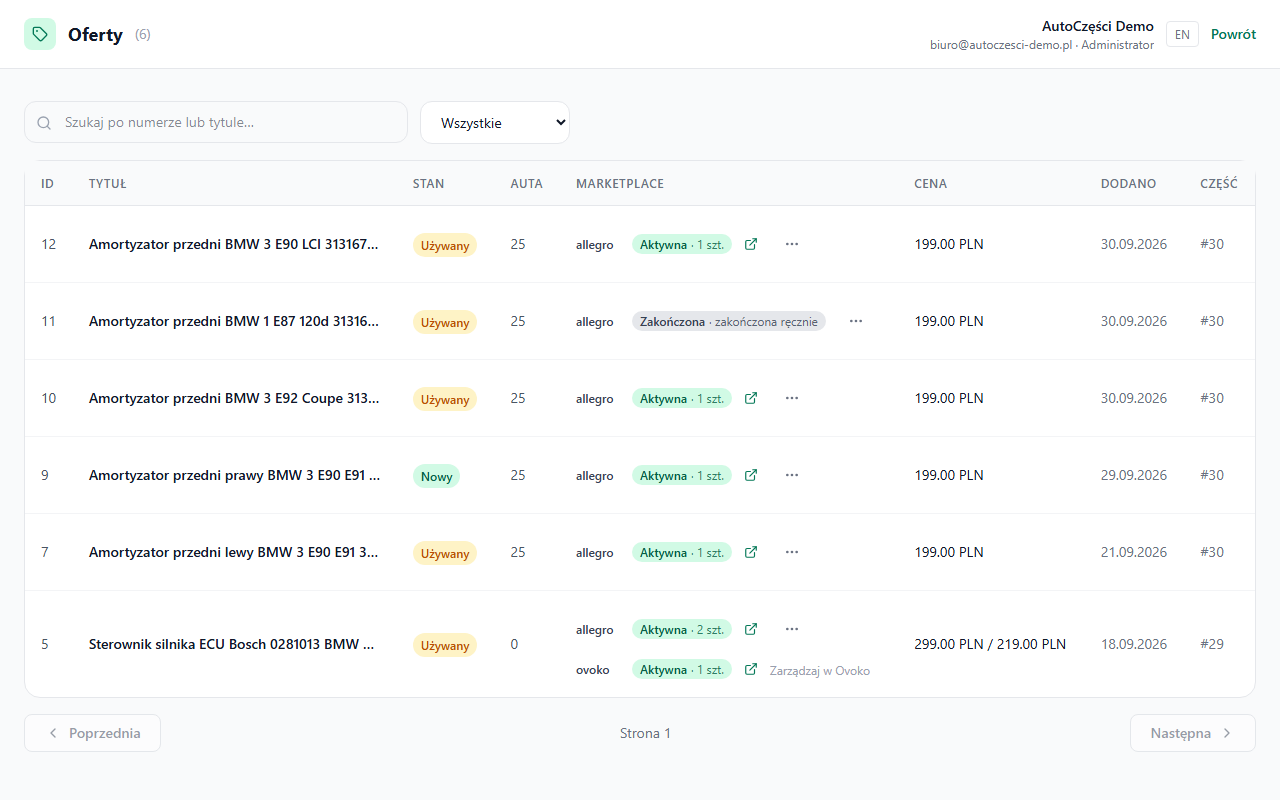Image resolution: width=1280 pixels, height=800 pixels.
Task: Open more options for Sterownik silnika allegro listing
Action: coord(792,629)
